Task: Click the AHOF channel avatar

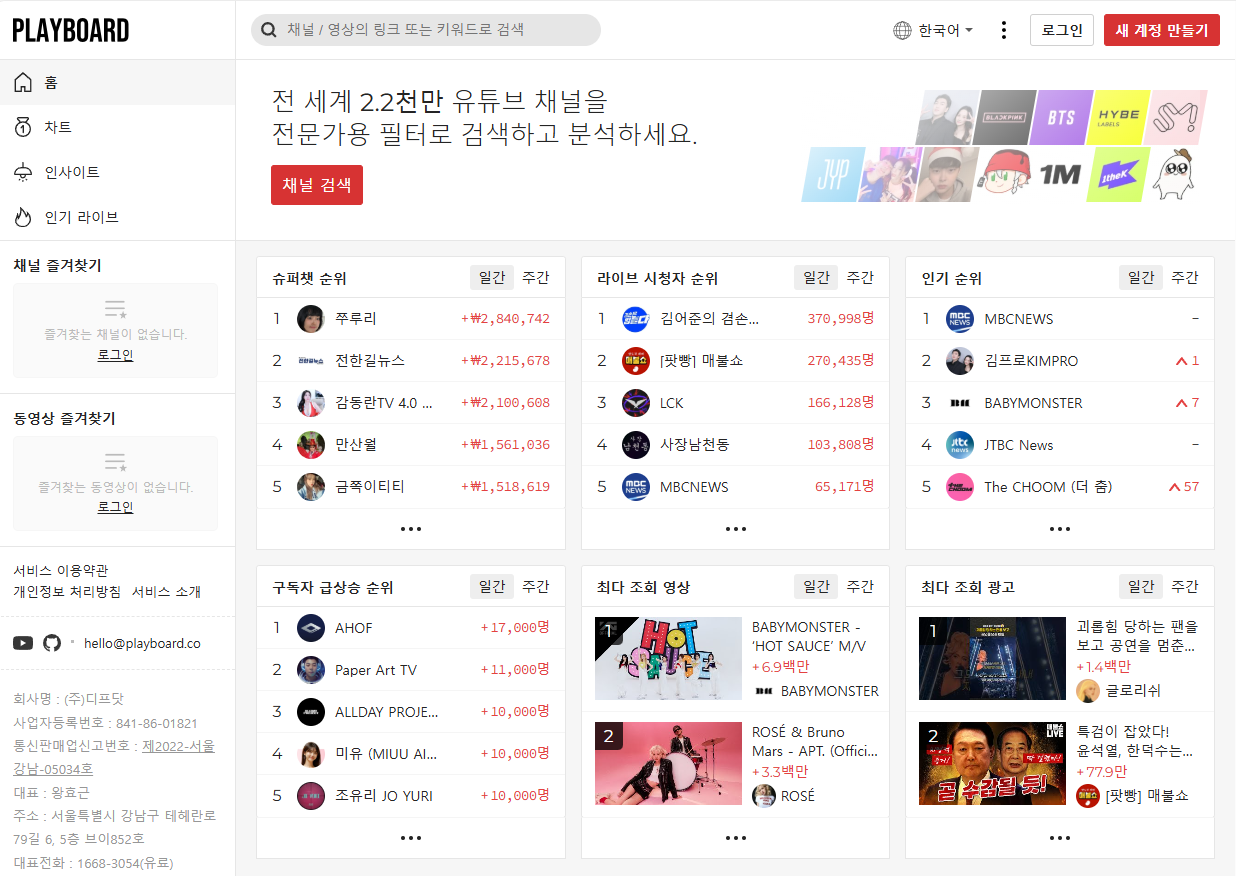Action: click(311, 628)
